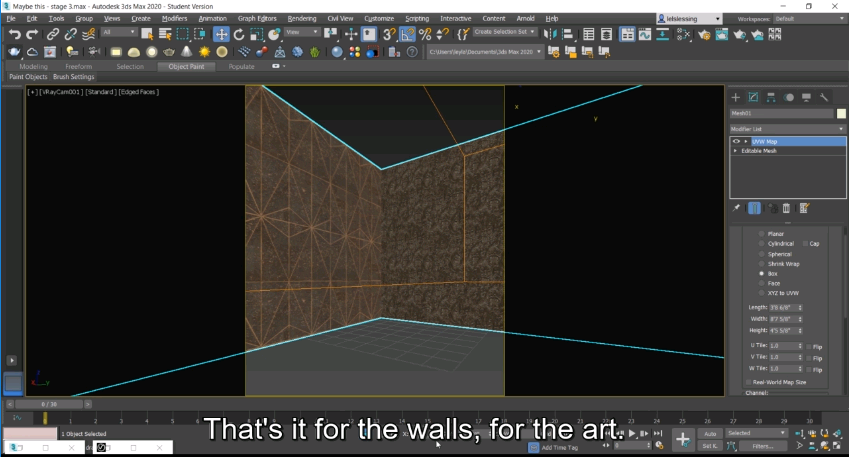Click the Mirror tool icon
Viewport: 849px width, 457px height.
(x=550, y=35)
